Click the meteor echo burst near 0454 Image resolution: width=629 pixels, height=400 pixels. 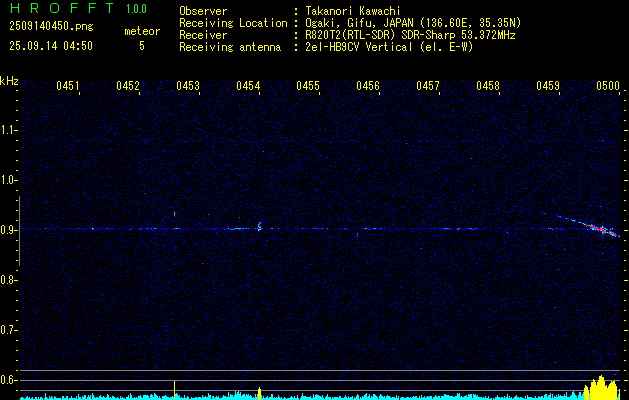coord(259,227)
